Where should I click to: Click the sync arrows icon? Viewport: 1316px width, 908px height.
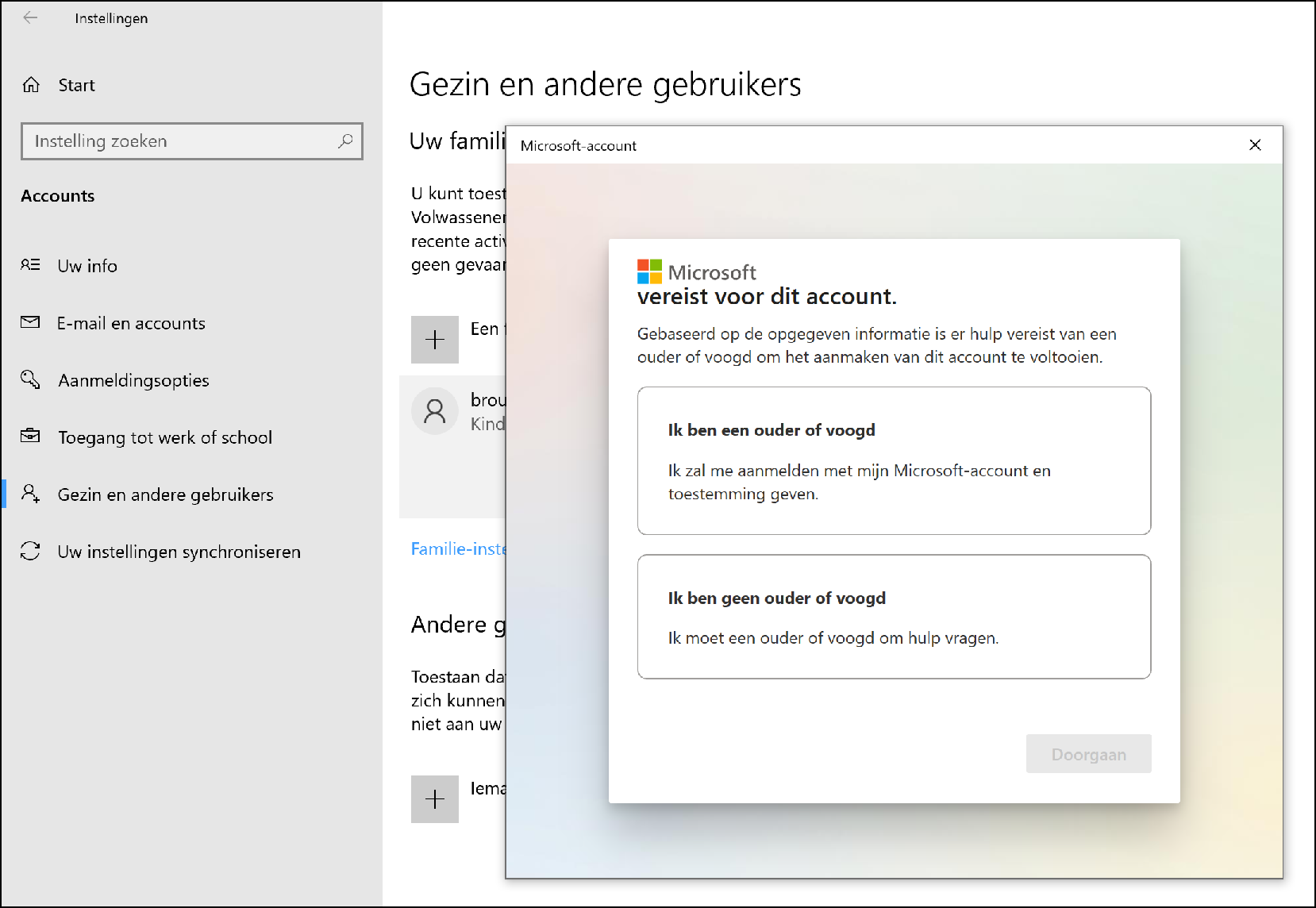[x=30, y=551]
